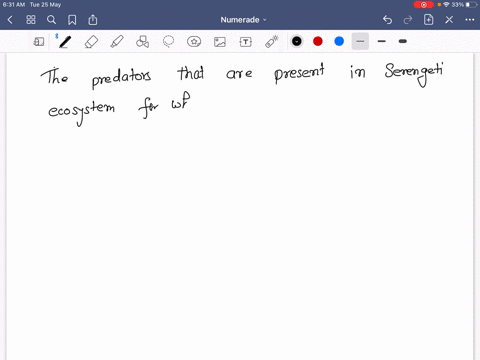The image size is (480, 360).
Task: Select the Highlighter tool
Action: (117, 42)
